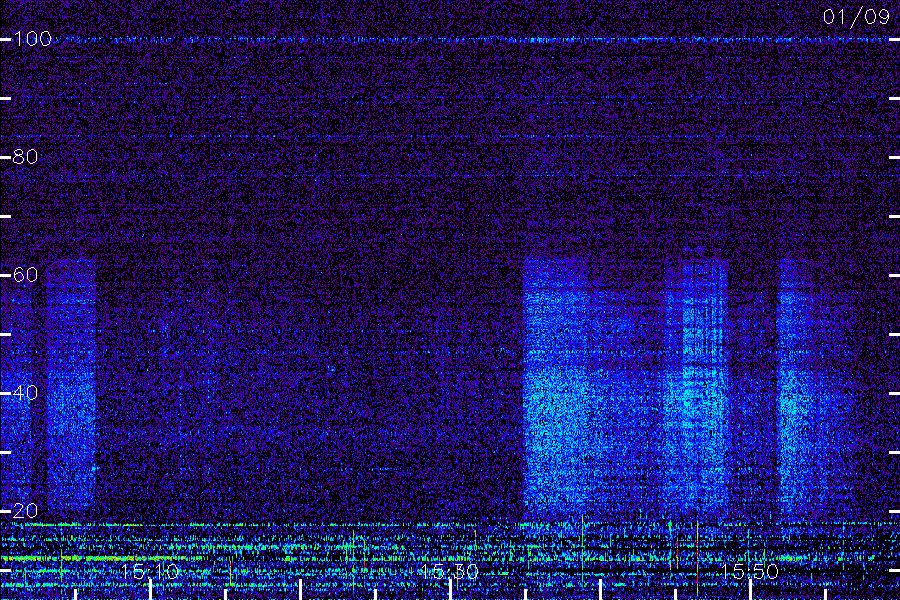Click the 15:10 time axis label
Screen dimensions: 900x600
(x=150, y=571)
